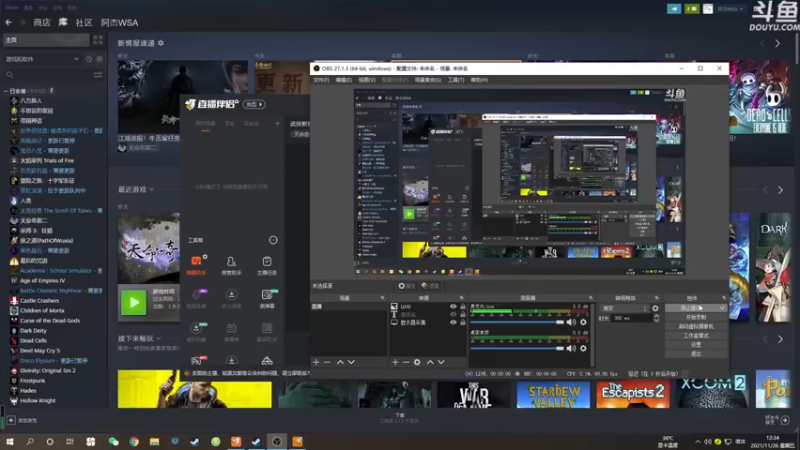Toggle lock on the display capture source
The width and height of the screenshot is (800, 450).
tap(463, 322)
